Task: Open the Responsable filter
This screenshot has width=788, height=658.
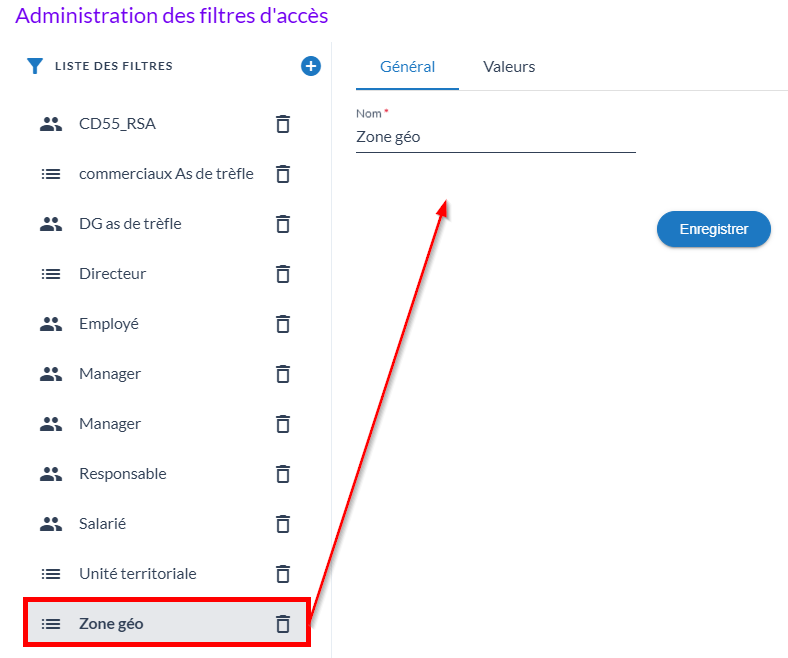Action: [122, 474]
